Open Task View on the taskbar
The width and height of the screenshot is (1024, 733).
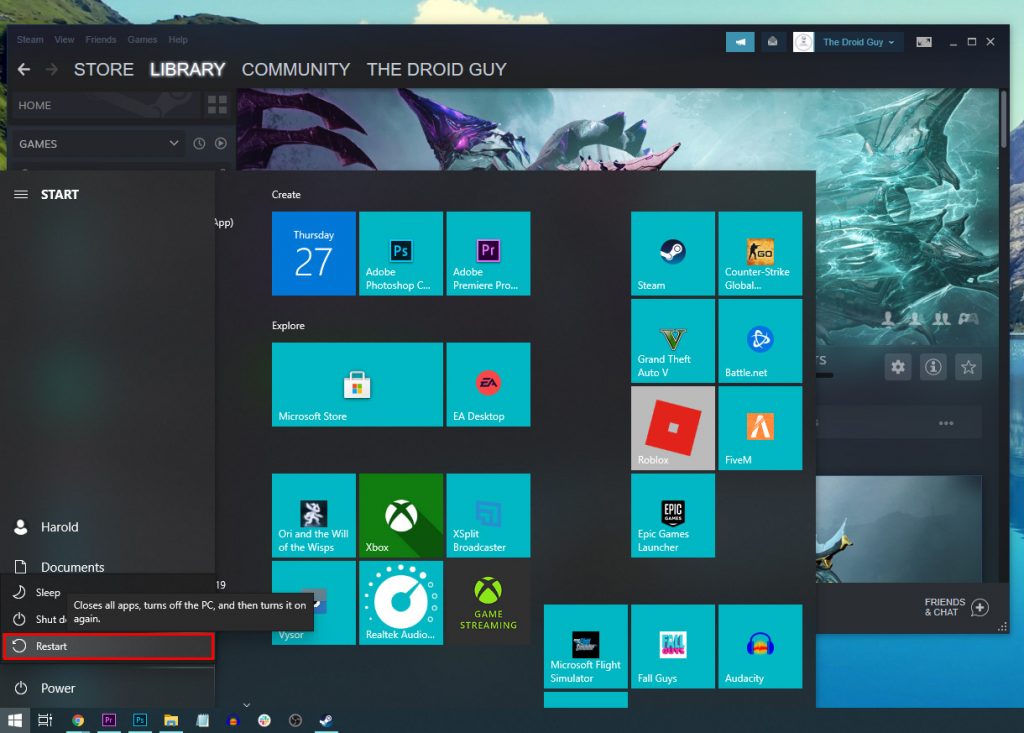click(45, 720)
